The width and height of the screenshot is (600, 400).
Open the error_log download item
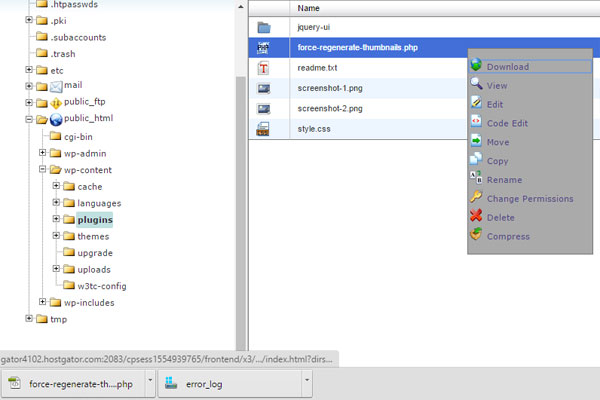point(230,384)
